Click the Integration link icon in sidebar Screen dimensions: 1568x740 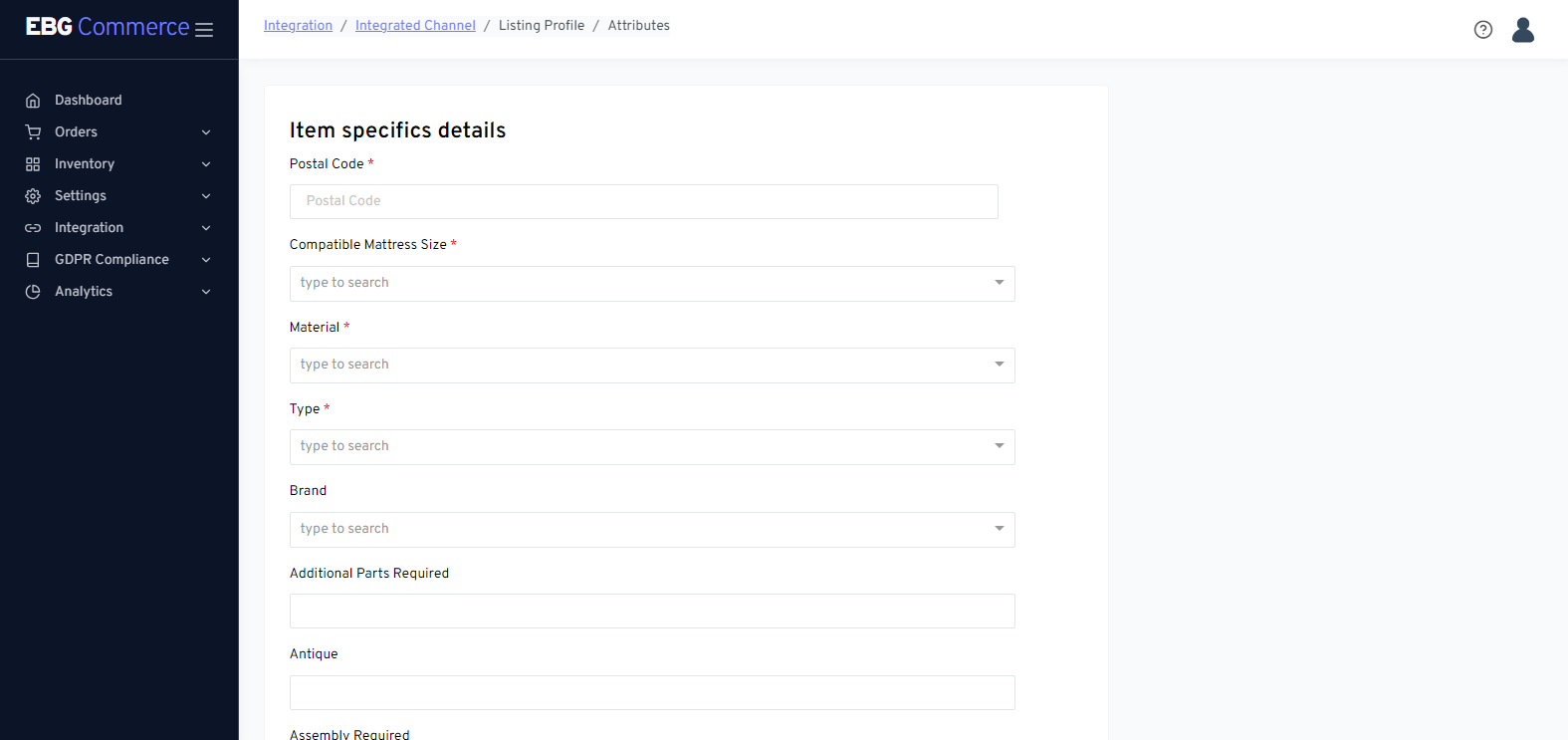(x=33, y=228)
